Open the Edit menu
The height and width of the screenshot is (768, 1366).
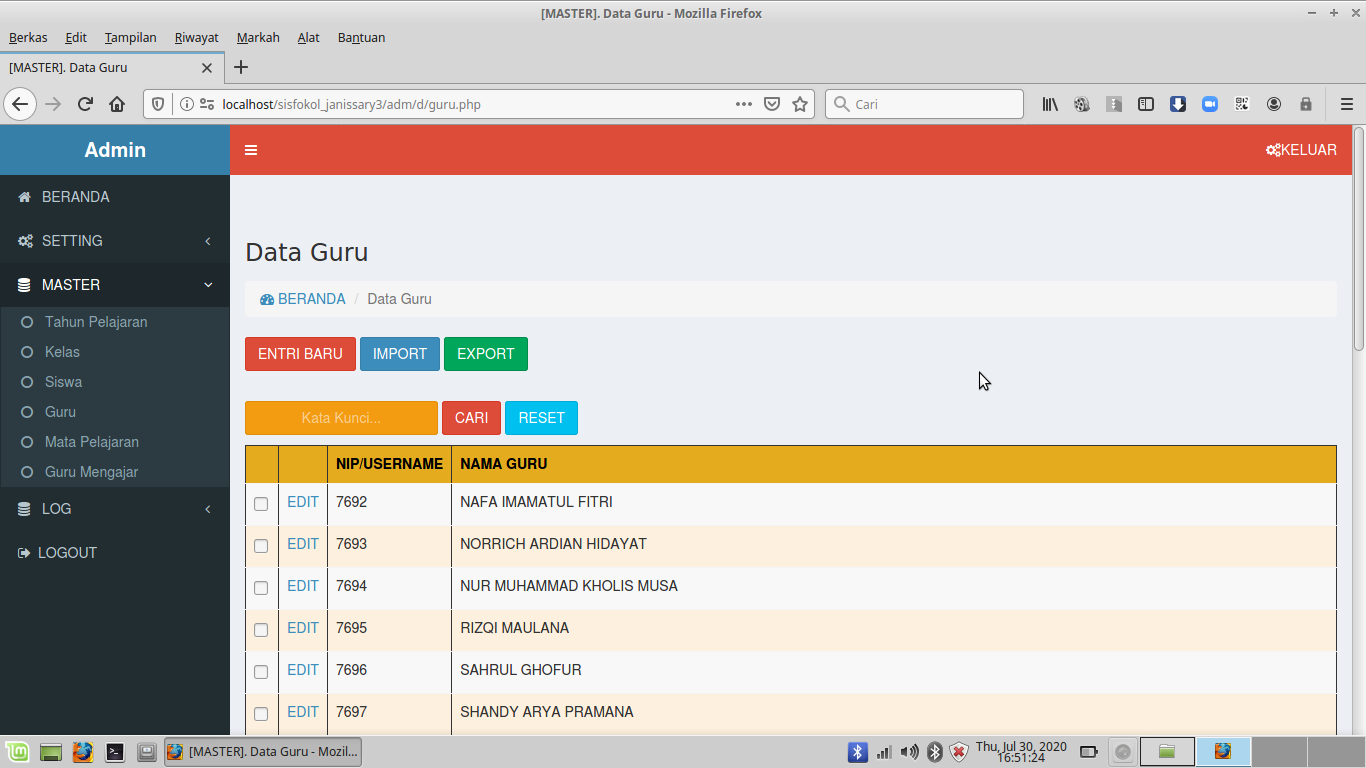click(76, 37)
